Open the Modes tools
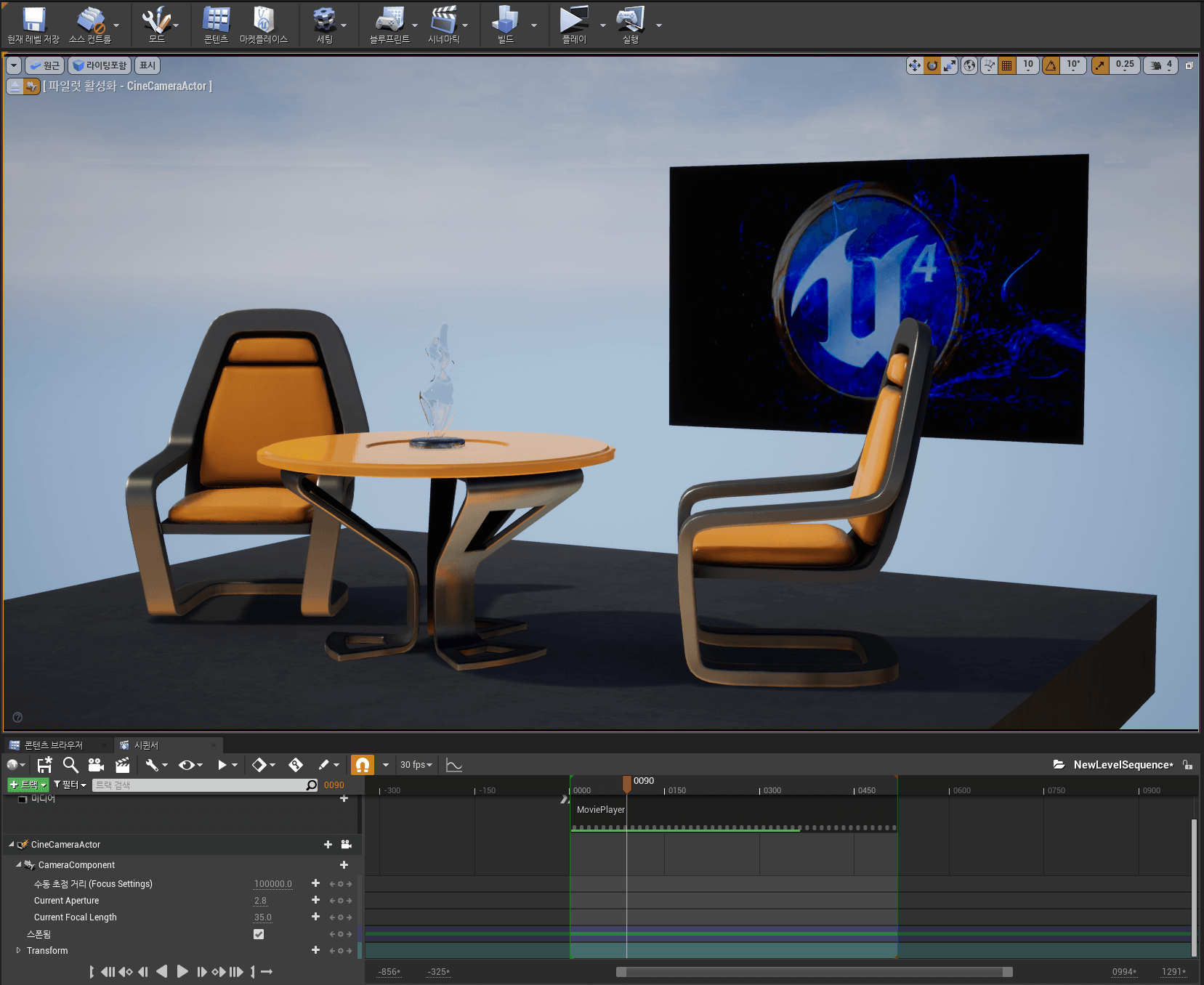The height and width of the screenshot is (985, 1204). click(156, 25)
